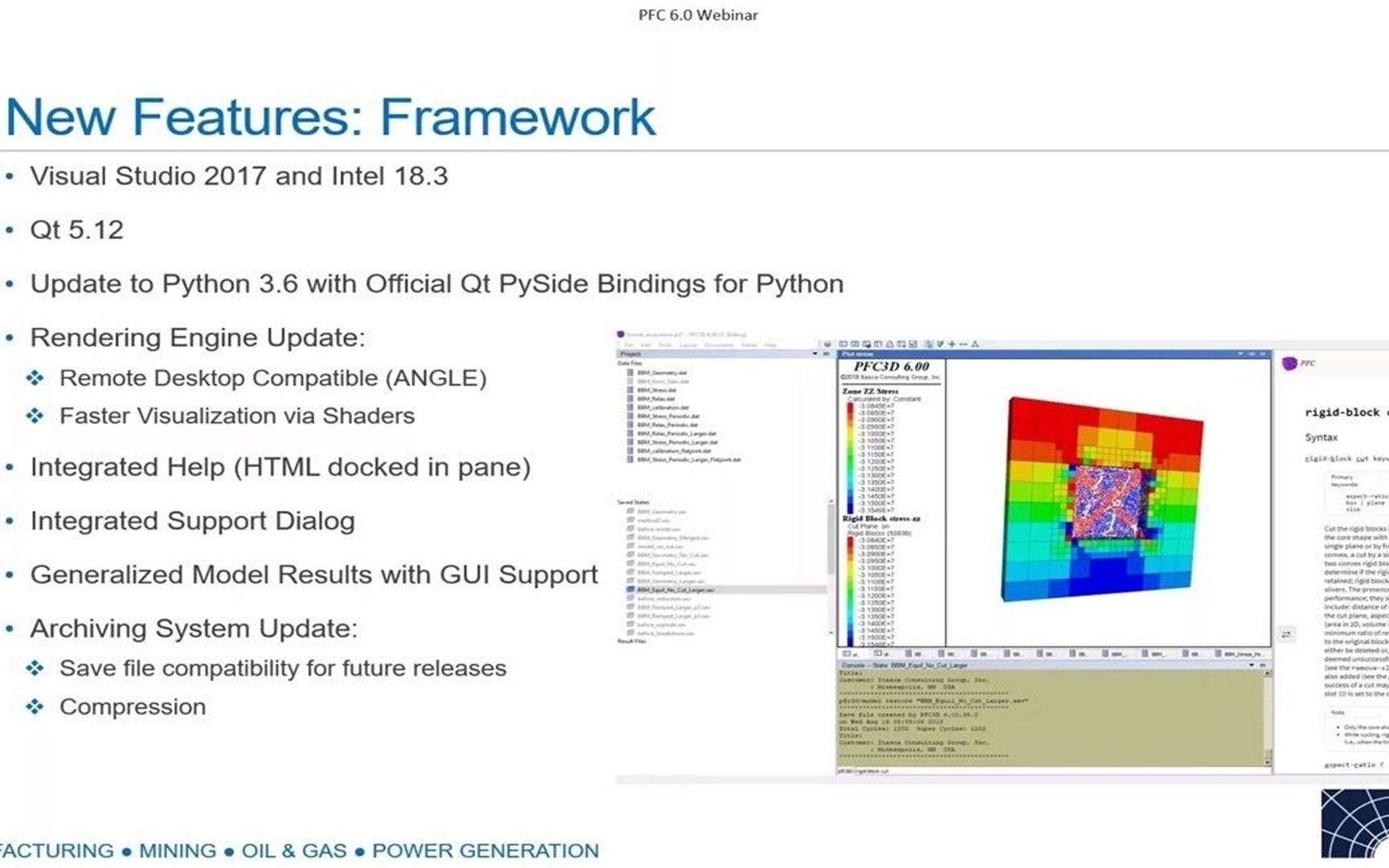
Task: Open the Plot stress pane dropdown arrow
Action: tap(1240, 354)
